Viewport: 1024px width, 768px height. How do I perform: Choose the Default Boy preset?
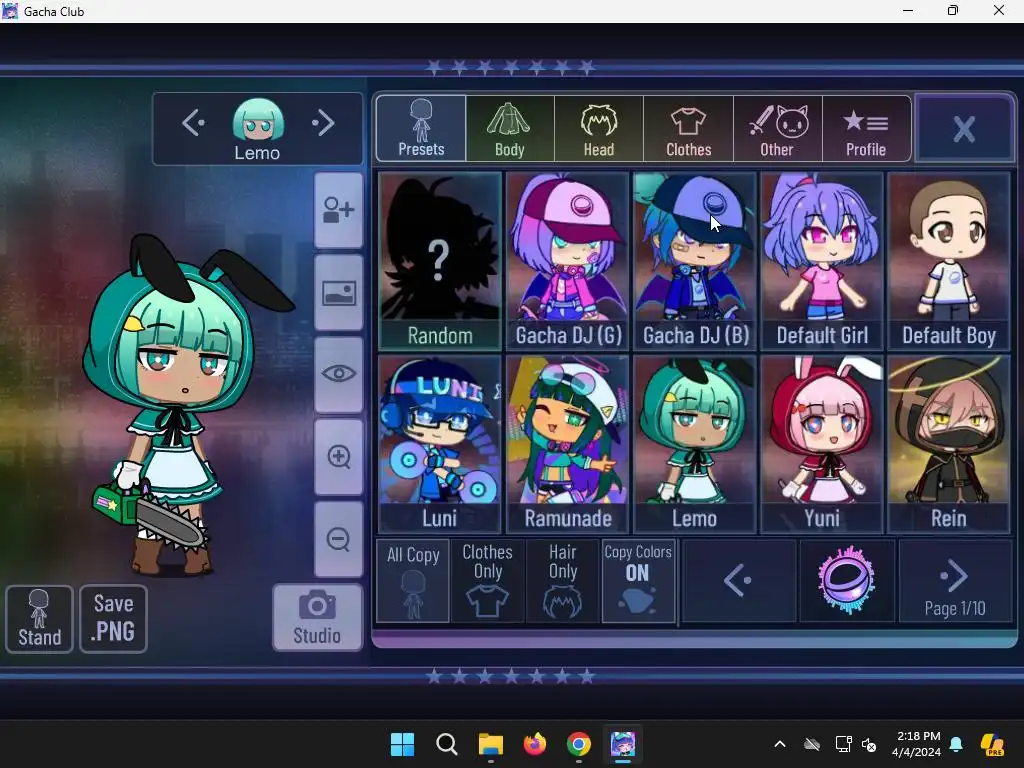pos(949,261)
